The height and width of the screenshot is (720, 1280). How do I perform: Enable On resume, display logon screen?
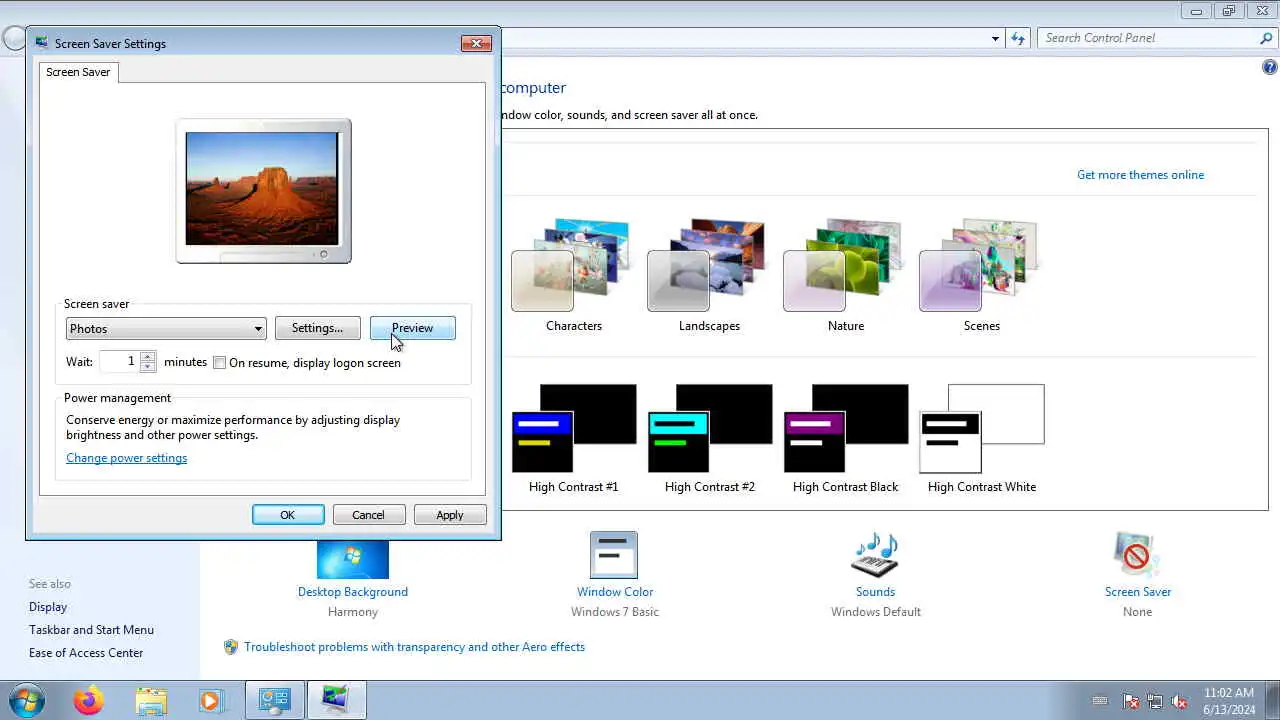(x=220, y=363)
